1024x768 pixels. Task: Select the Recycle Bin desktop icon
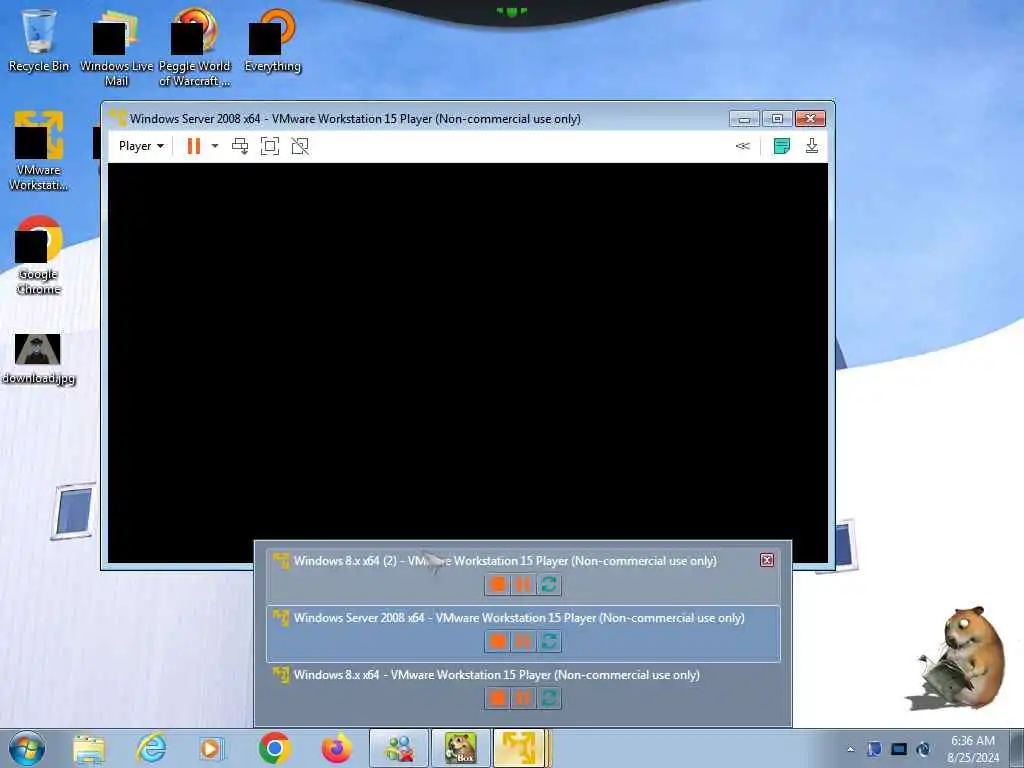coord(39,40)
